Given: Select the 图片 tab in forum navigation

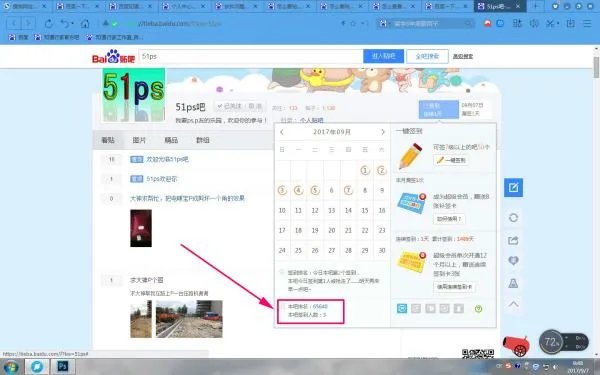Looking at the screenshot, I should point(139,140).
